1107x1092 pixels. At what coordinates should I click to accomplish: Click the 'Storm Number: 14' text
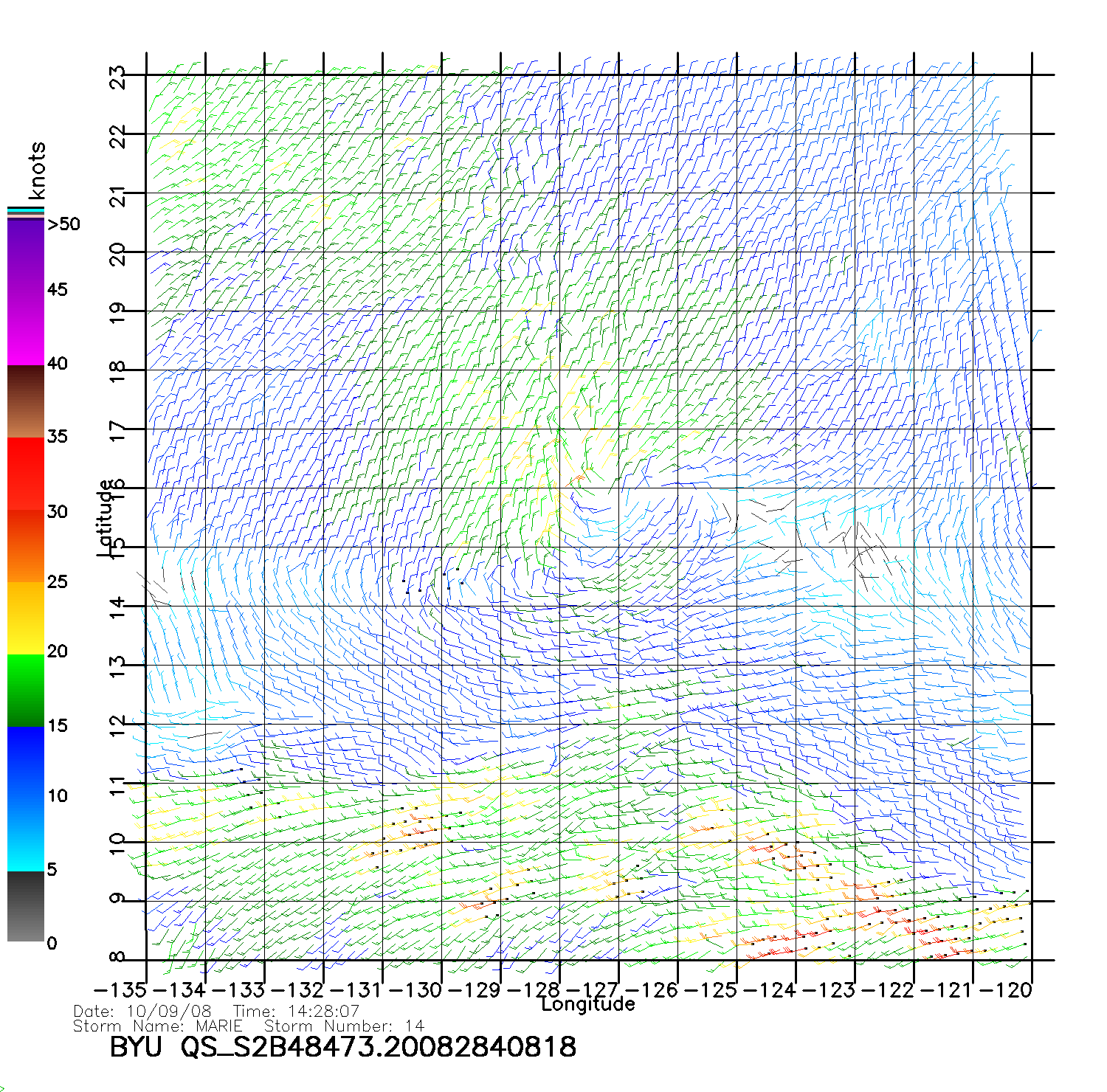pyautogui.click(x=344, y=1026)
